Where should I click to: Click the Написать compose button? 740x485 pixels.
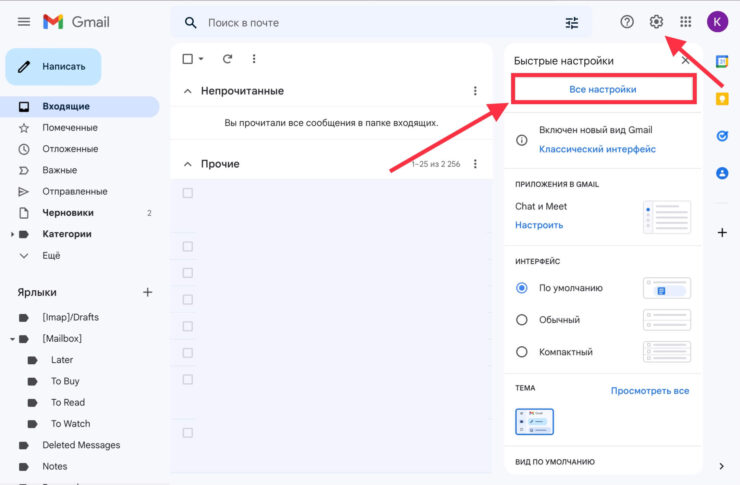53,67
